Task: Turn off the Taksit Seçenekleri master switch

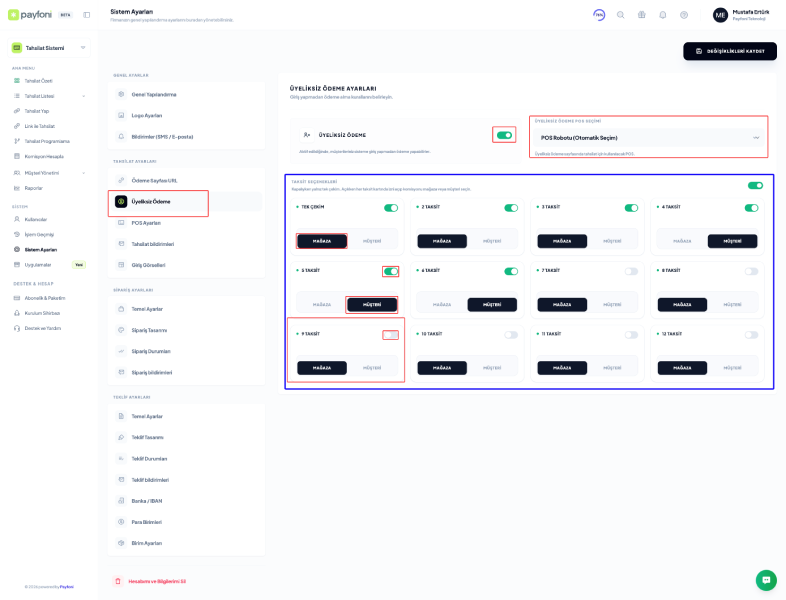Action: [755, 185]
